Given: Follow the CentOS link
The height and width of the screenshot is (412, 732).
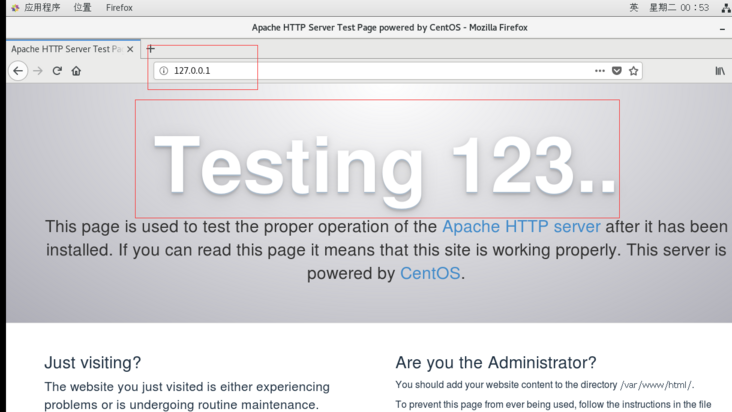Looking at the screenshot, I should 430,273.
